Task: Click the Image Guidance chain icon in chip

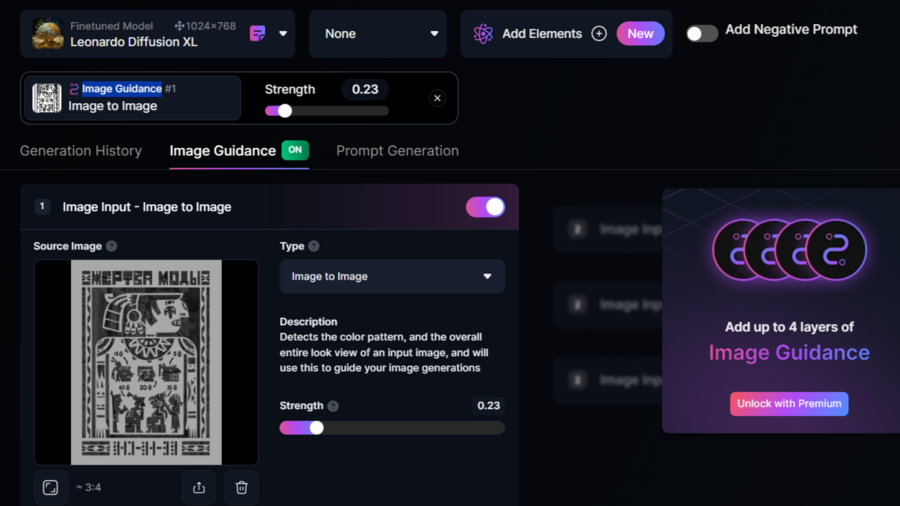Action: click(74, 89)
